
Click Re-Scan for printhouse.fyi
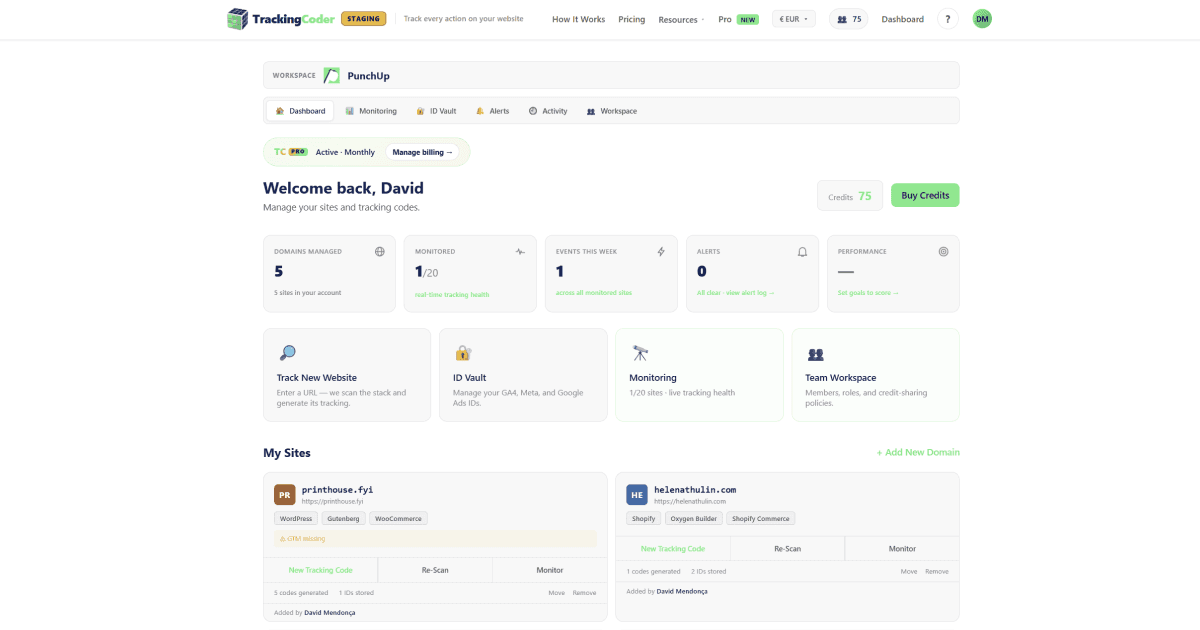coord(435,570)
